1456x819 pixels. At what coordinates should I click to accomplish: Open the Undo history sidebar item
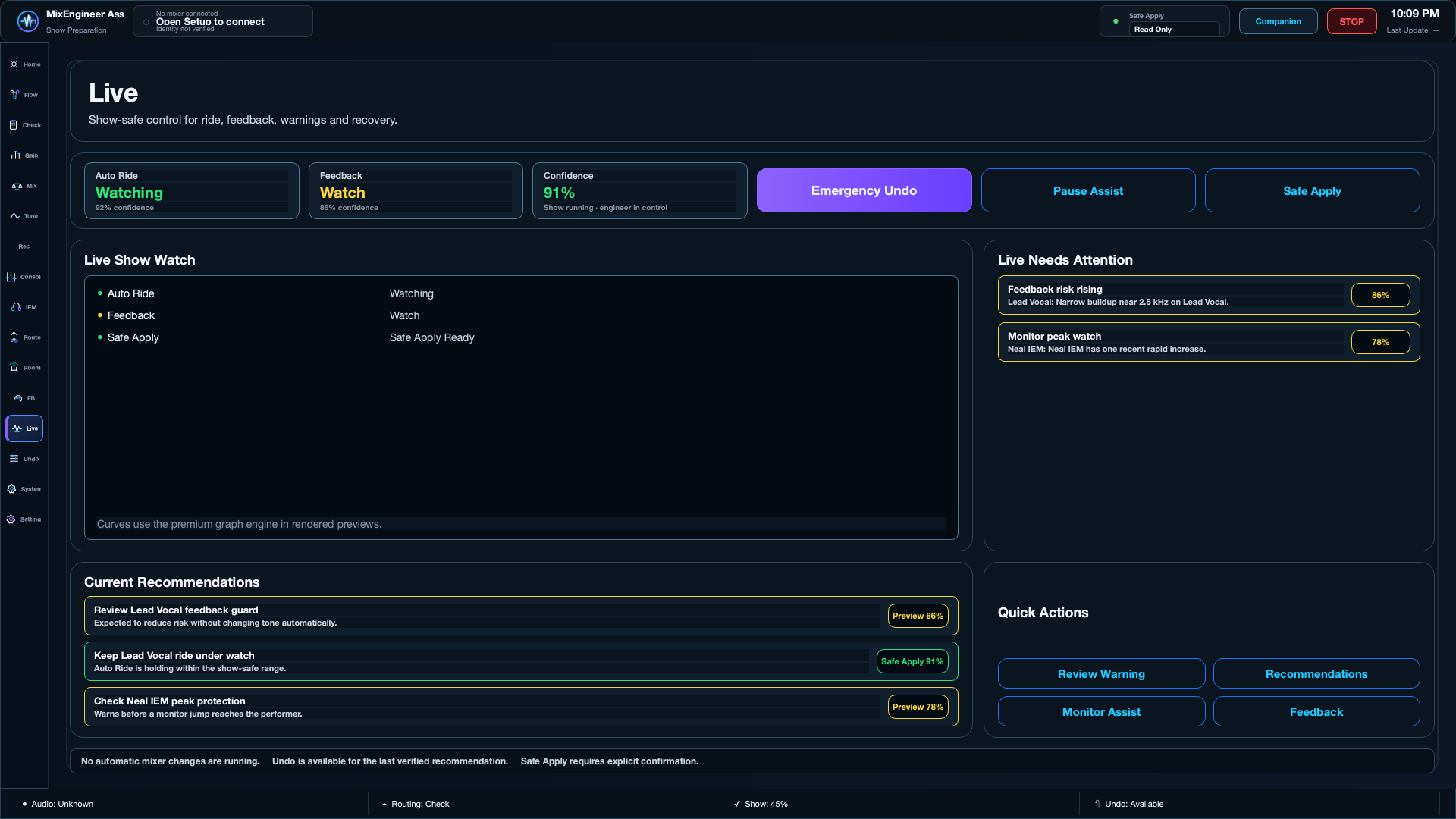24,459
